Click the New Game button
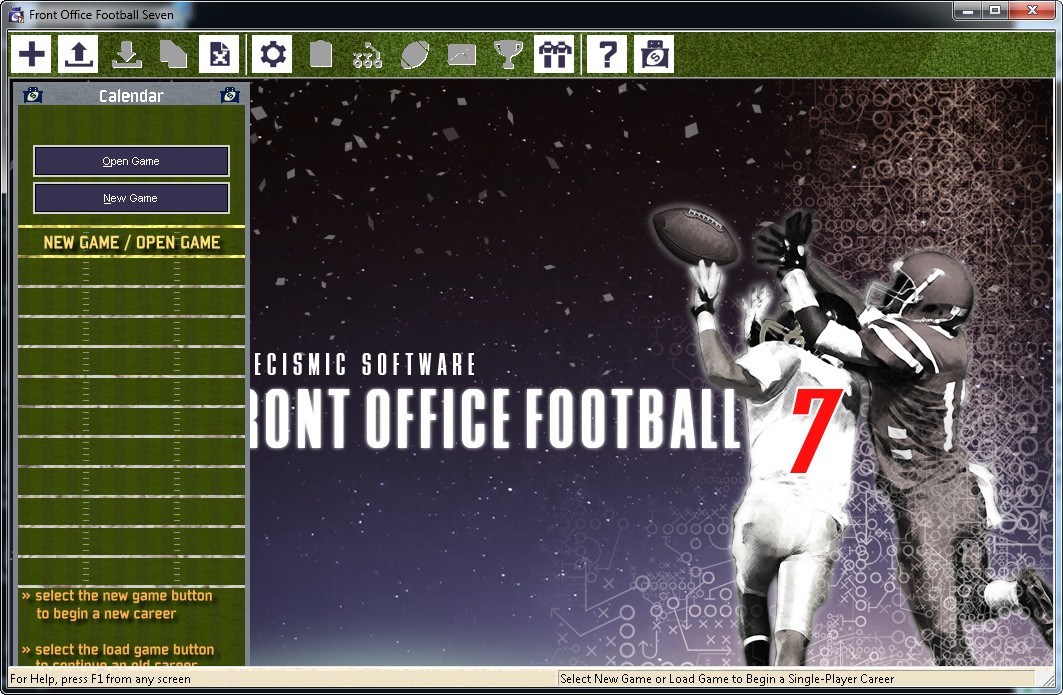The image size is (1063, 695). pyautogui.click(x=131, y=198)
